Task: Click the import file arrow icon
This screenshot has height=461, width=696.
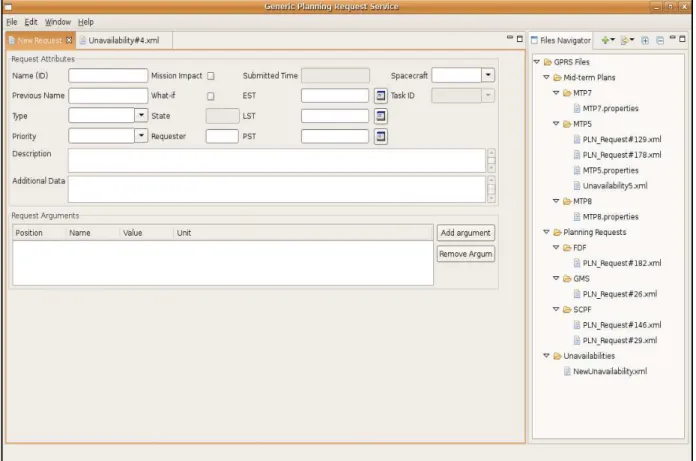Action: [x=624, y=40]
